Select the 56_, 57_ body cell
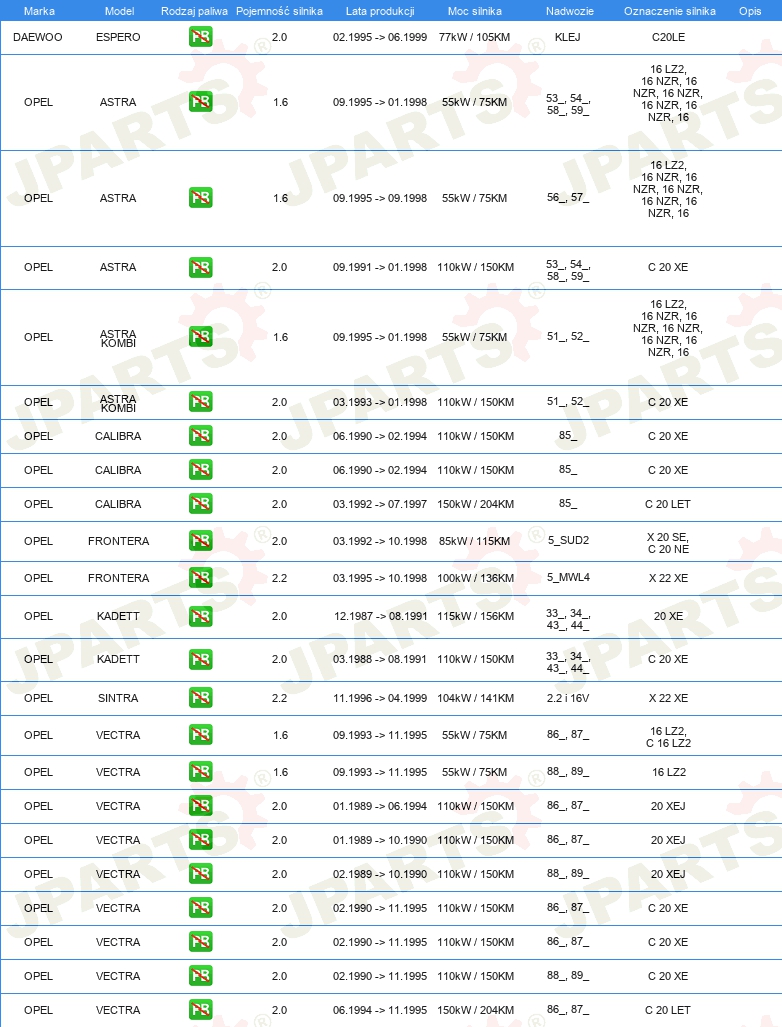 (x=568, y=197)
